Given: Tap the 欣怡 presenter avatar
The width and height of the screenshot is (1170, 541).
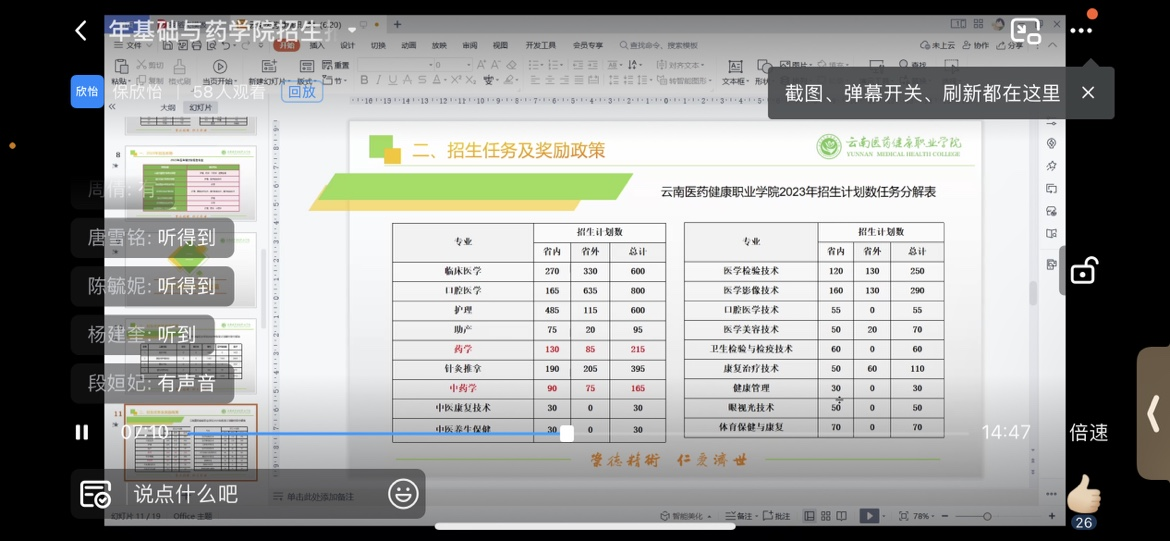Looking at the screenshot, I should [87, 92].
